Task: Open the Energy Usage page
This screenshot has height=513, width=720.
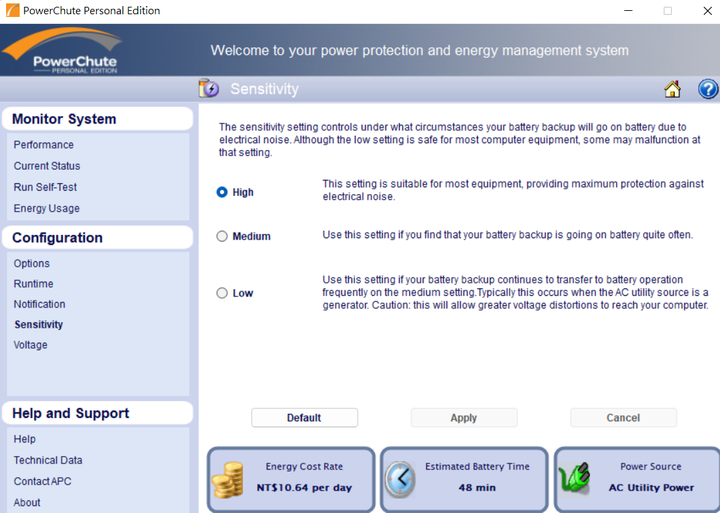Action: pyautogui.click(x=46, y=209)
